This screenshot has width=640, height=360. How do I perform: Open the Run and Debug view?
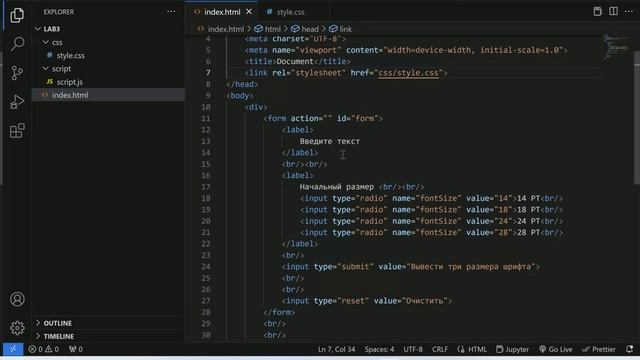pos(17,102)
